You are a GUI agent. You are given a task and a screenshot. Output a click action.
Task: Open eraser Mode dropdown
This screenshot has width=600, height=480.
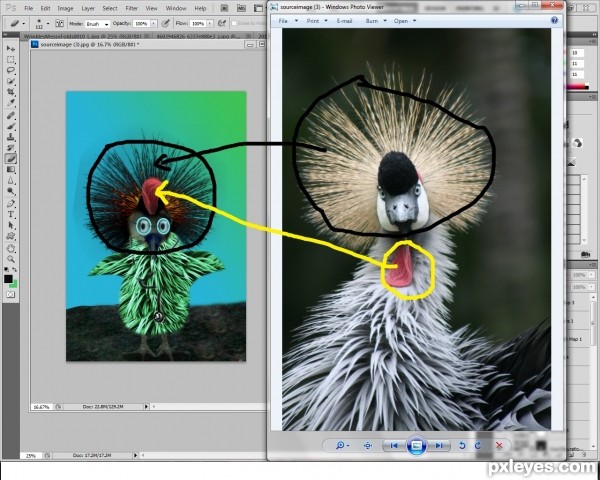(x=98, y=24)
